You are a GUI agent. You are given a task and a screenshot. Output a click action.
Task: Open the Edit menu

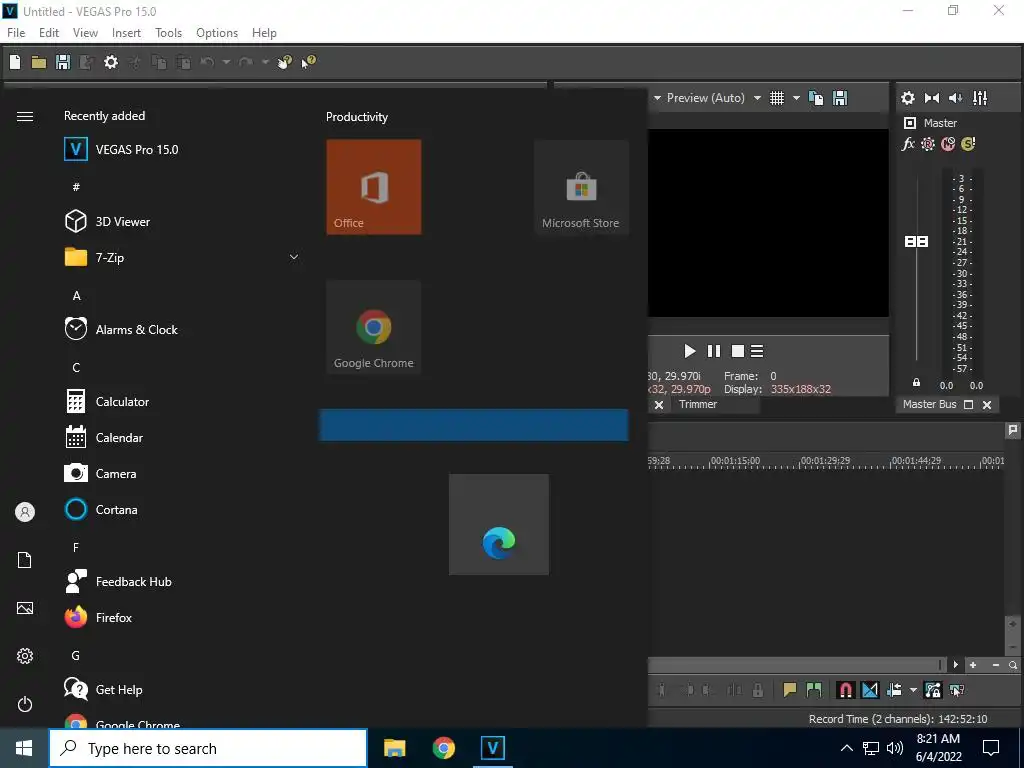point(49,33)
